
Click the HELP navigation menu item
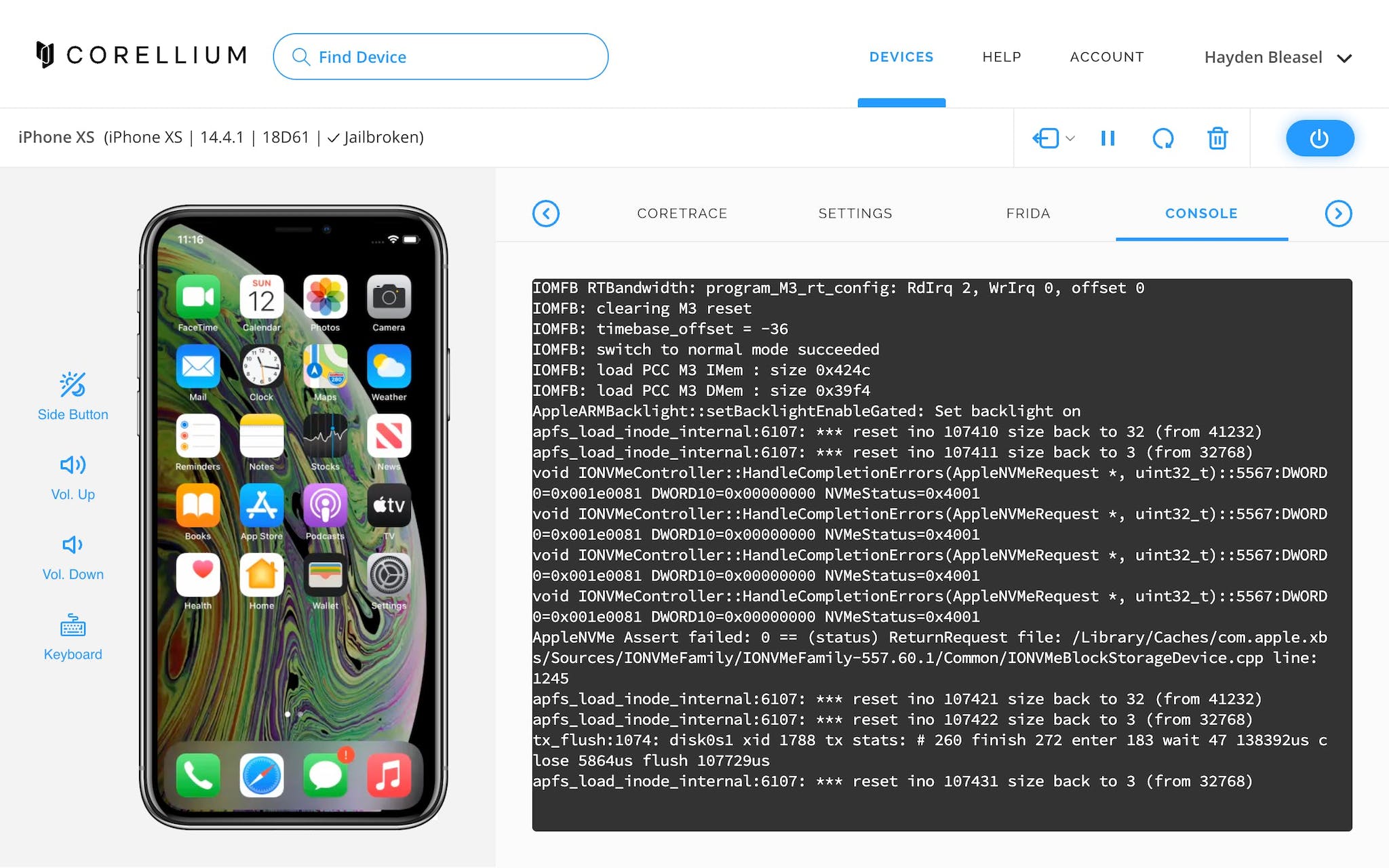[1001, 57]
